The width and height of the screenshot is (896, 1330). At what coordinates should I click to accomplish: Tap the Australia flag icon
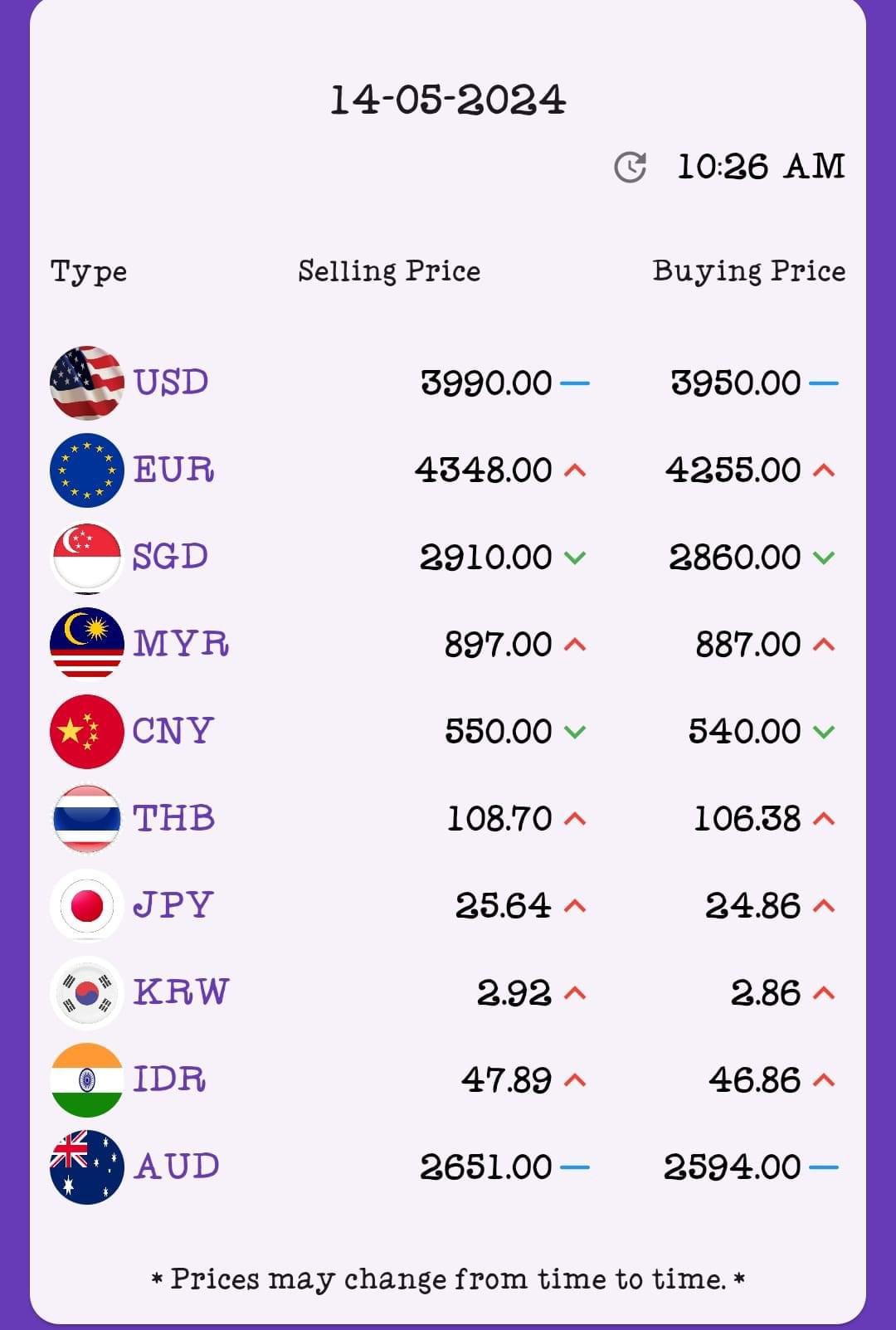point(87,1167)
